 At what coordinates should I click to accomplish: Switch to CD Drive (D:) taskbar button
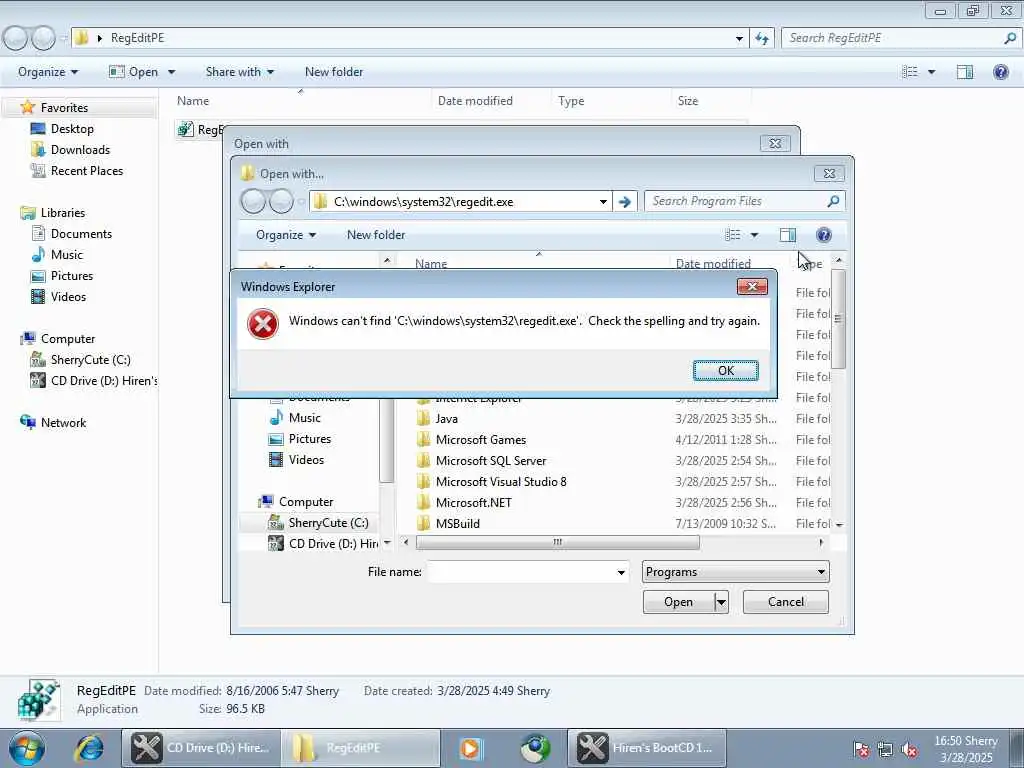[x=201, y=748]
